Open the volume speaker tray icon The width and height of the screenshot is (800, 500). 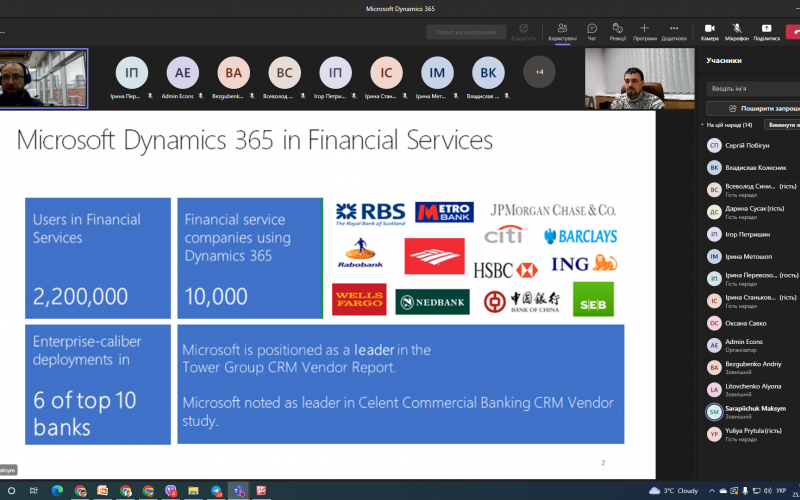(x=768, y=491)
